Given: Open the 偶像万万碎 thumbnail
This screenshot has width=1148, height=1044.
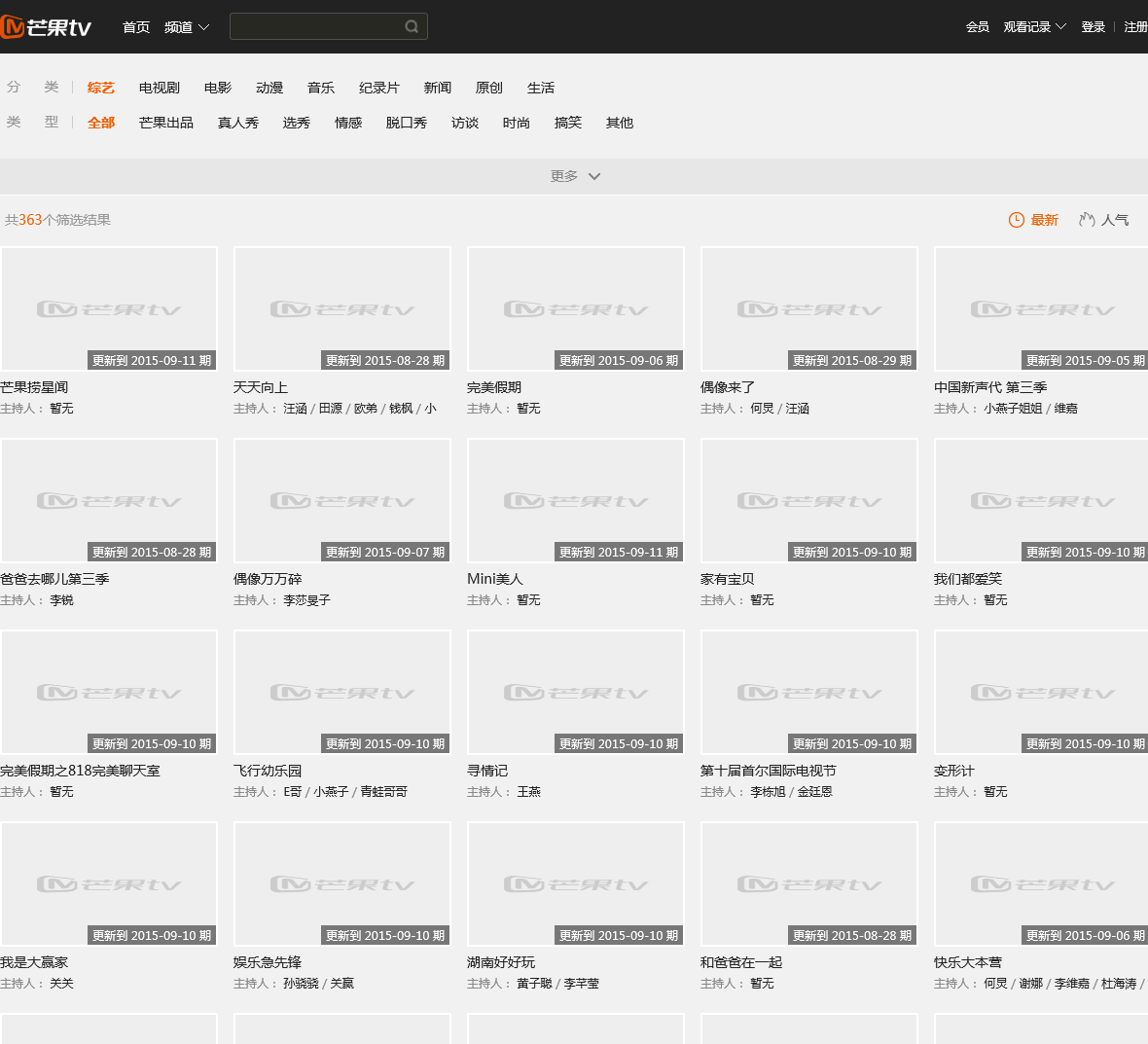Looking at the screenshot, I should click(x=341, y=501).
